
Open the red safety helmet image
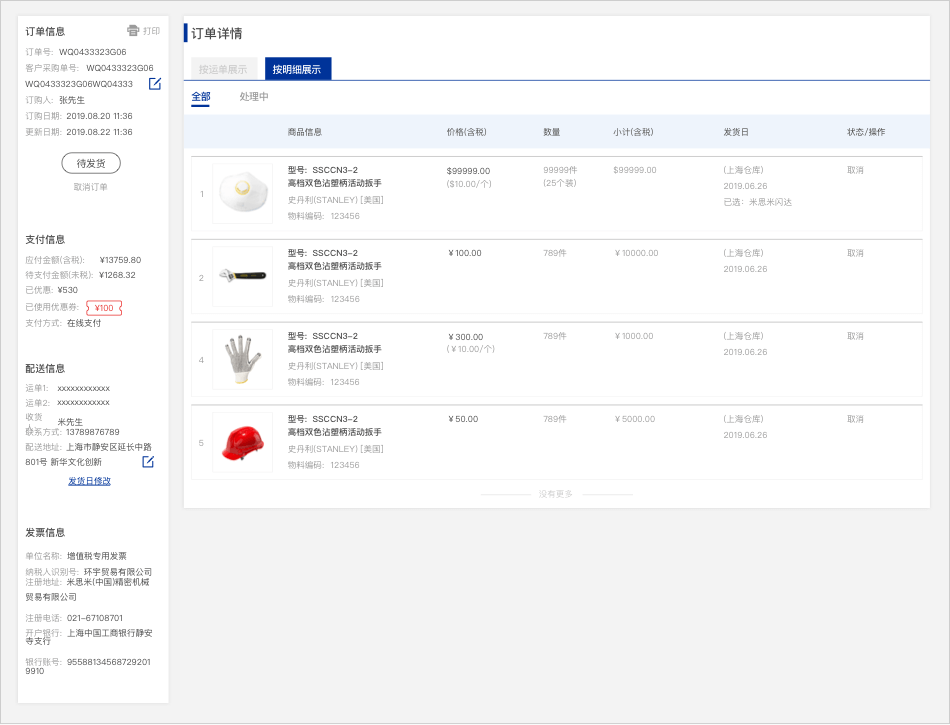242,442
